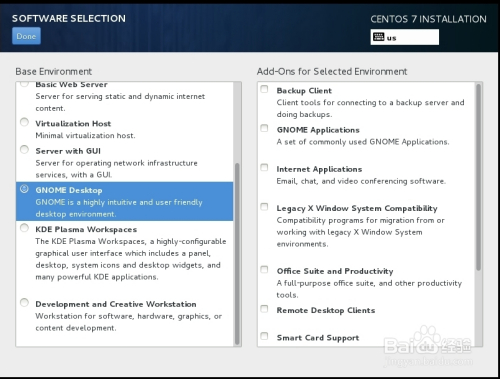Select the KDE Plasma Workspaces radio button
The image size is (500, 379).
(x=24, y=228)
